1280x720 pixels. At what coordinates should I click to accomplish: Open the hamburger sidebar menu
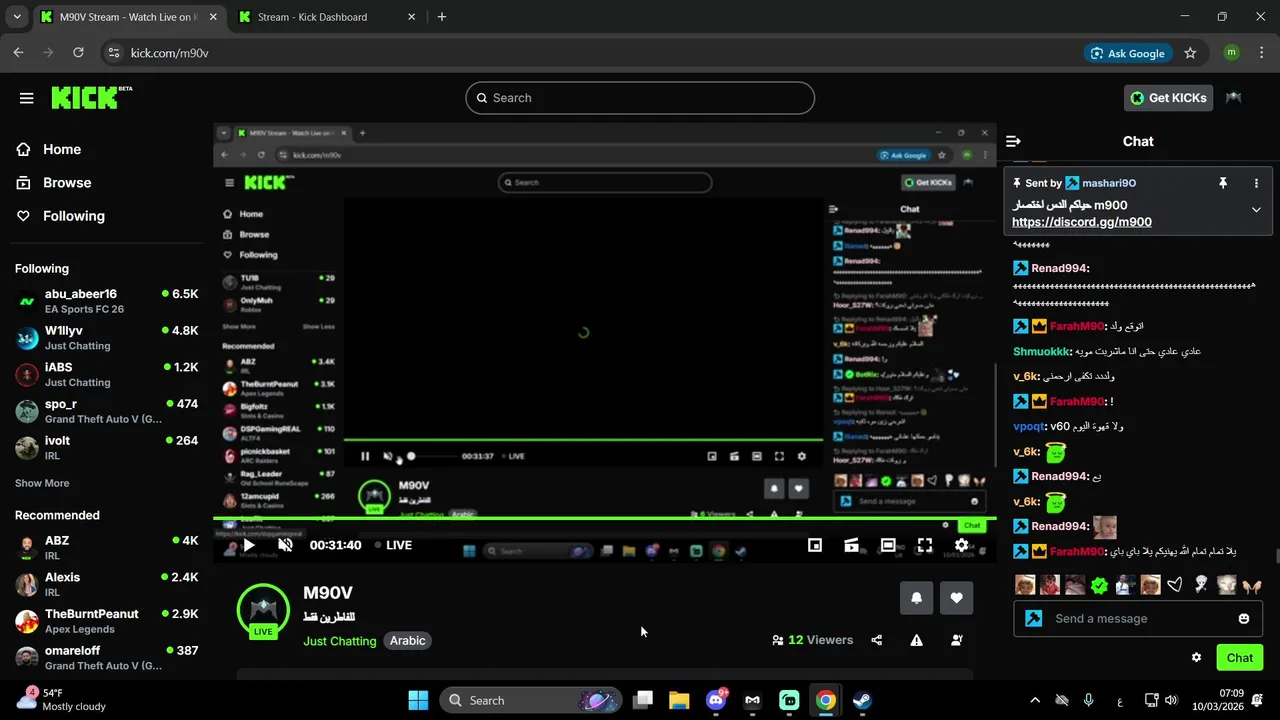coord(27,98)
